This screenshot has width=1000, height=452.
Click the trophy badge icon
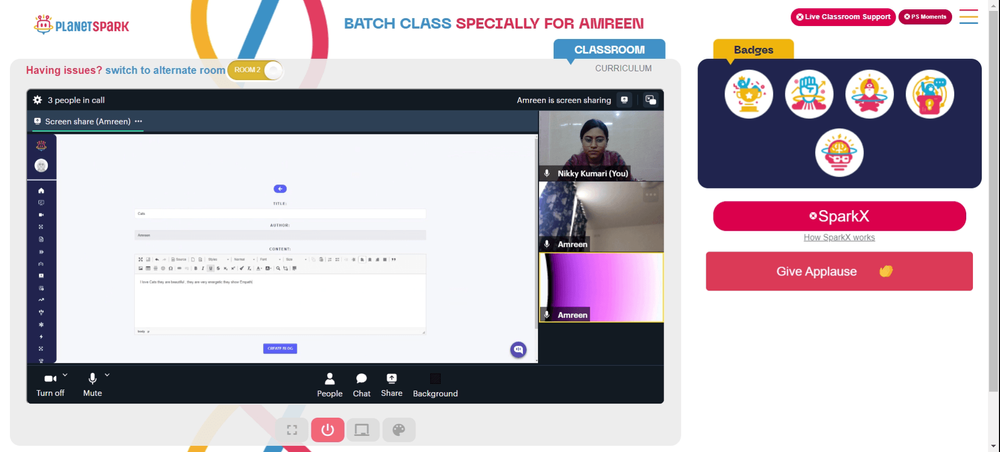749,94
